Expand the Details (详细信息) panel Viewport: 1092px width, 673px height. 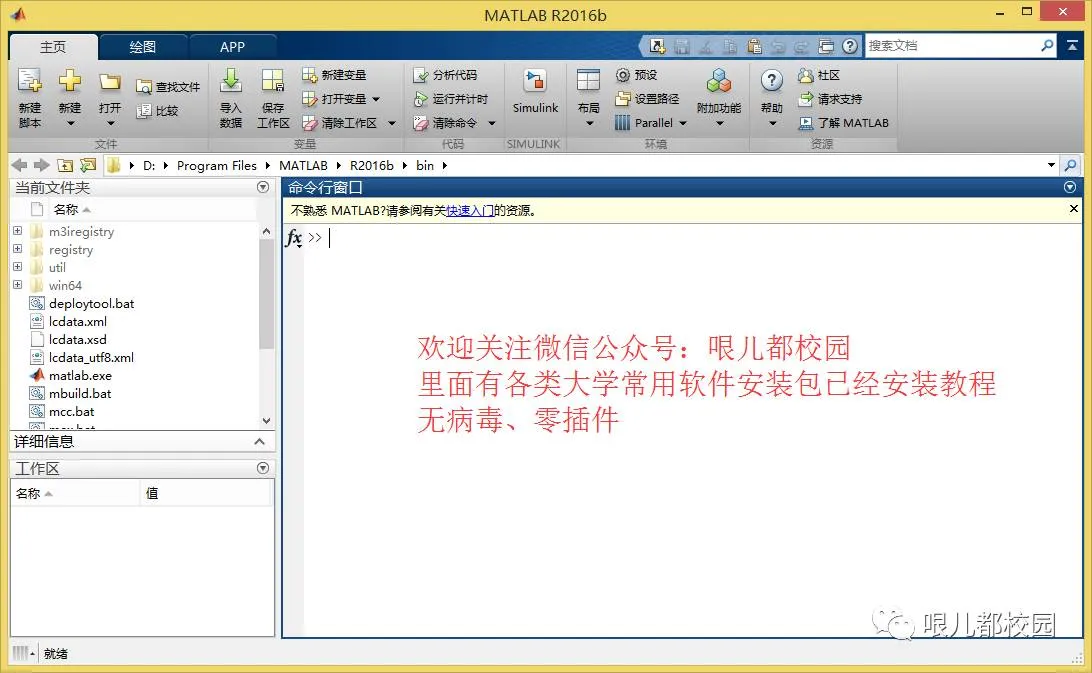pyautogui.click(x=259, y=442)
